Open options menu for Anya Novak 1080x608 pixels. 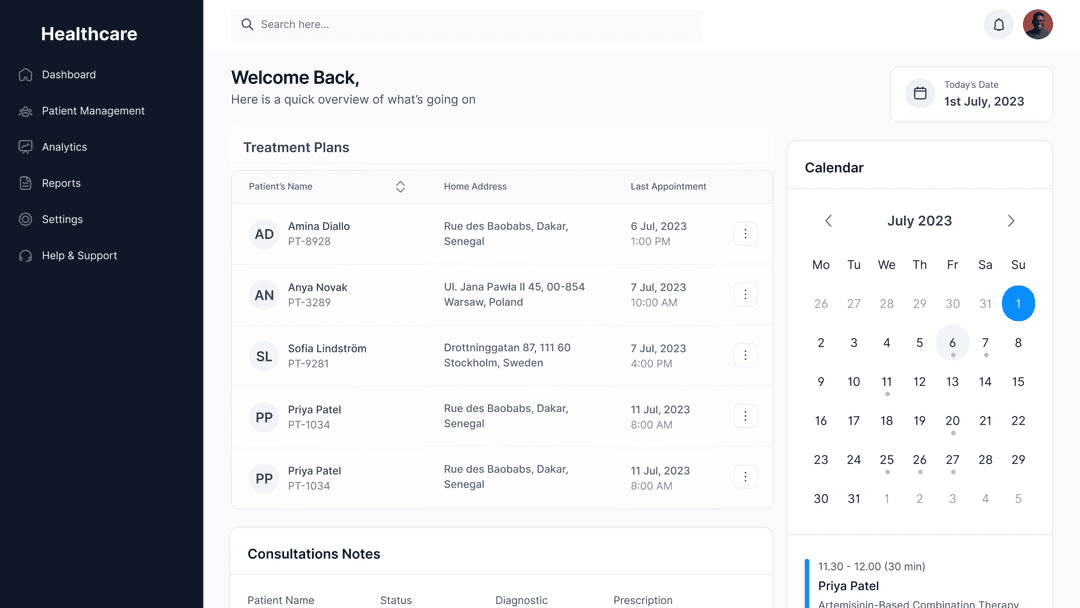click(745, 295)
